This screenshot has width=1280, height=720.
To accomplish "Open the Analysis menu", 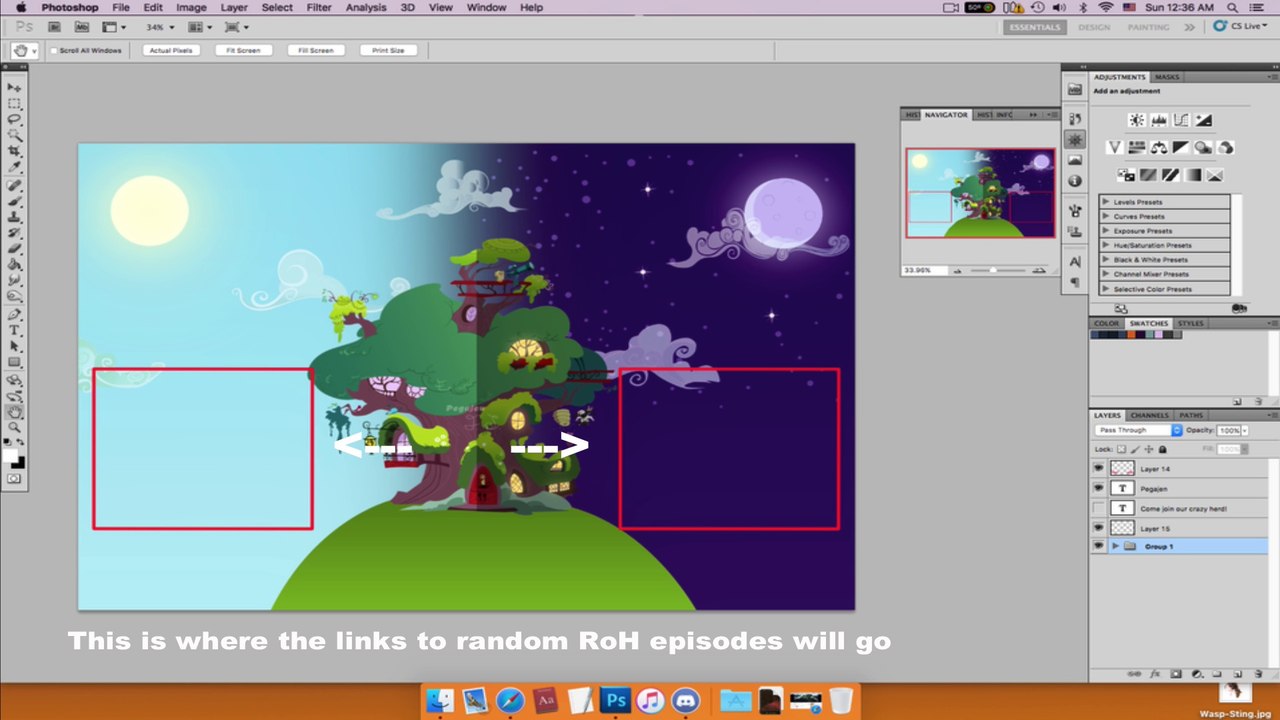I will click(366, 7).
